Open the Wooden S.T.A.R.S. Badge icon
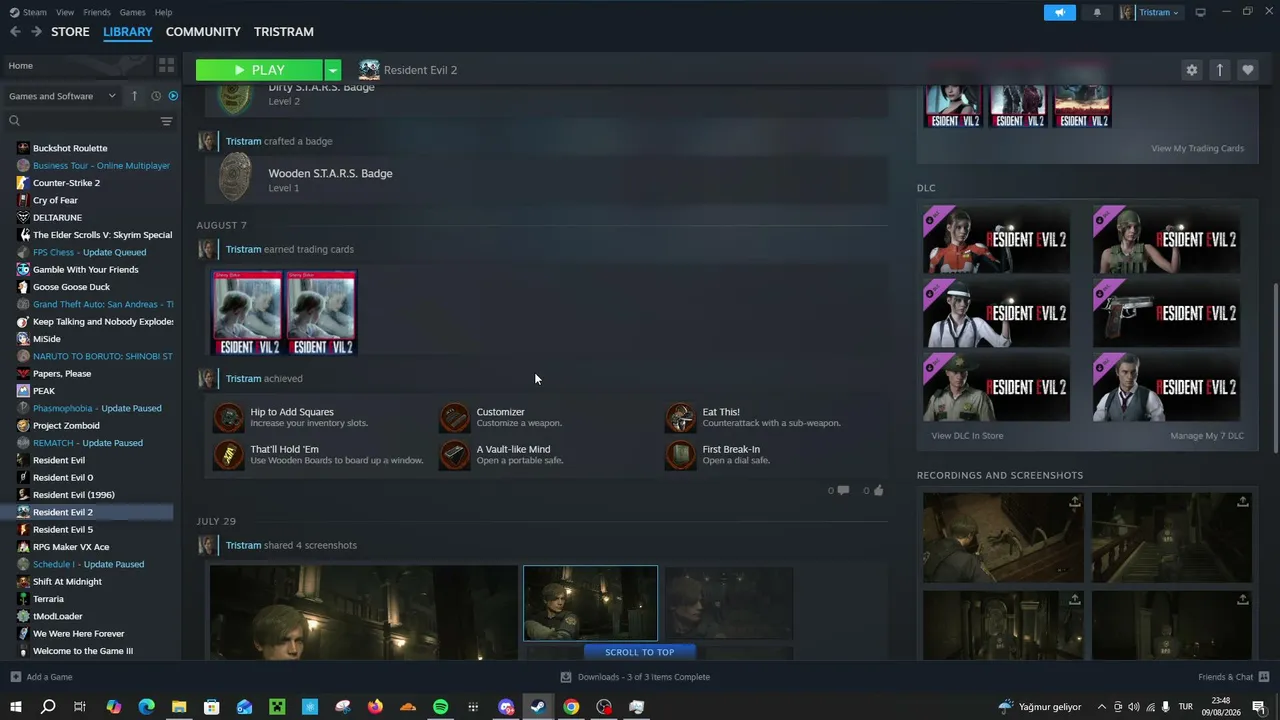1280x720 pixels. 236,178
